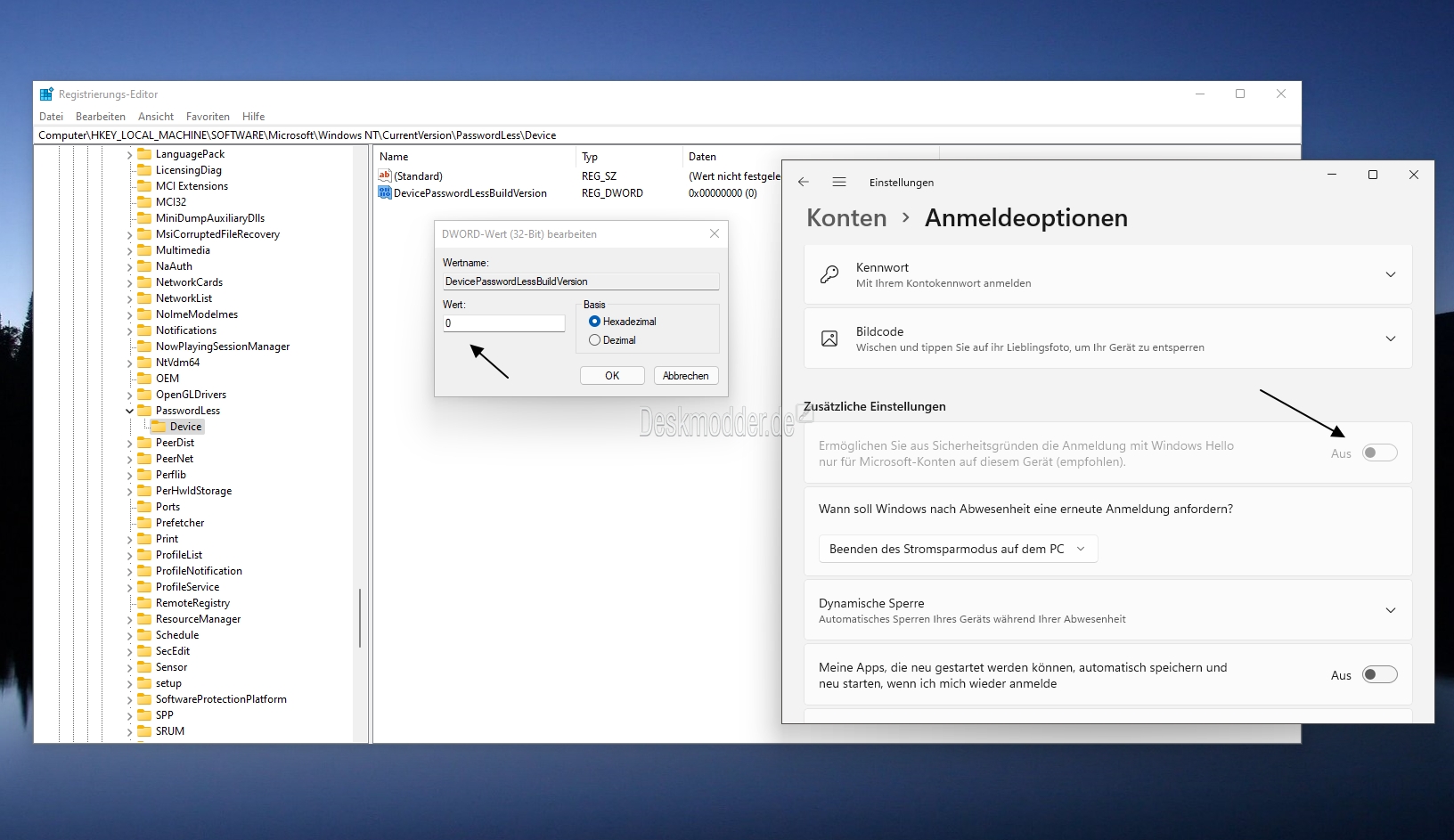This screenshot has width=1454, height=840.
Task: Select the Hexadezimal radio button
Action: point(594,322)
